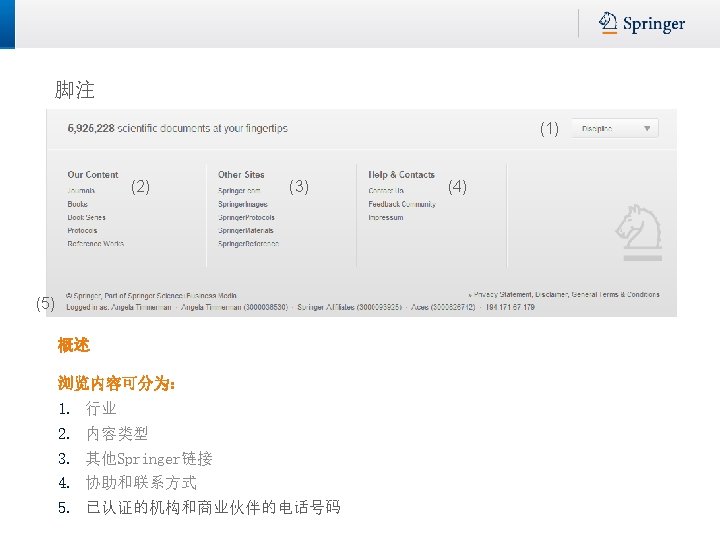Select the Protocols link

coord(82,230)
